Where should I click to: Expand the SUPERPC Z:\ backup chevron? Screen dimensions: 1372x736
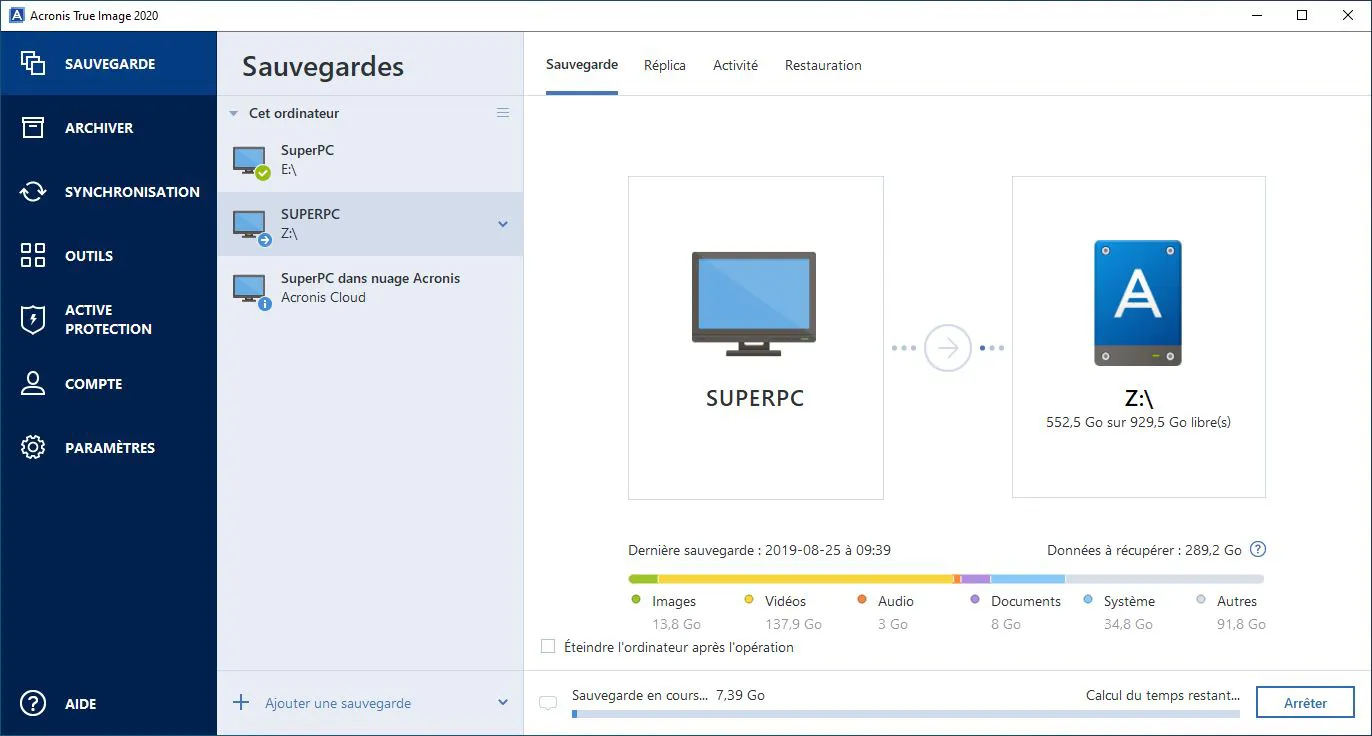pos(503,224)
